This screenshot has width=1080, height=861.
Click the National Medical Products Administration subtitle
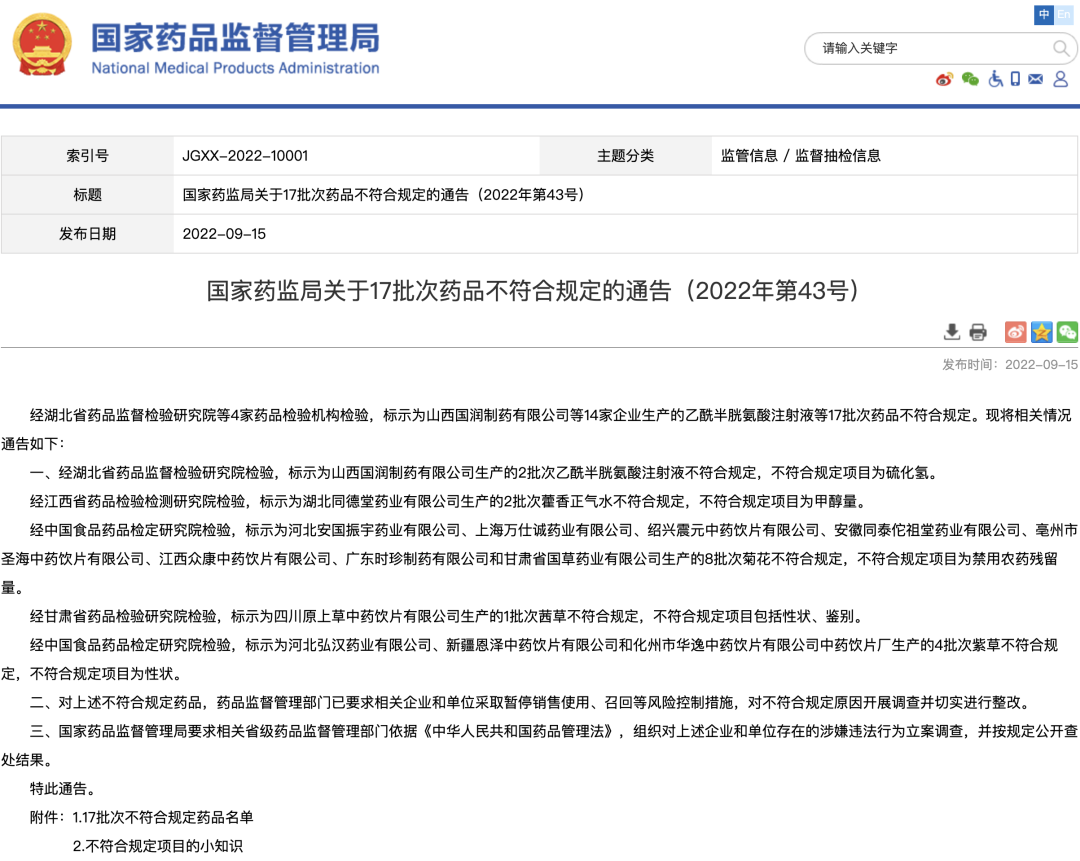click(236, 68)
